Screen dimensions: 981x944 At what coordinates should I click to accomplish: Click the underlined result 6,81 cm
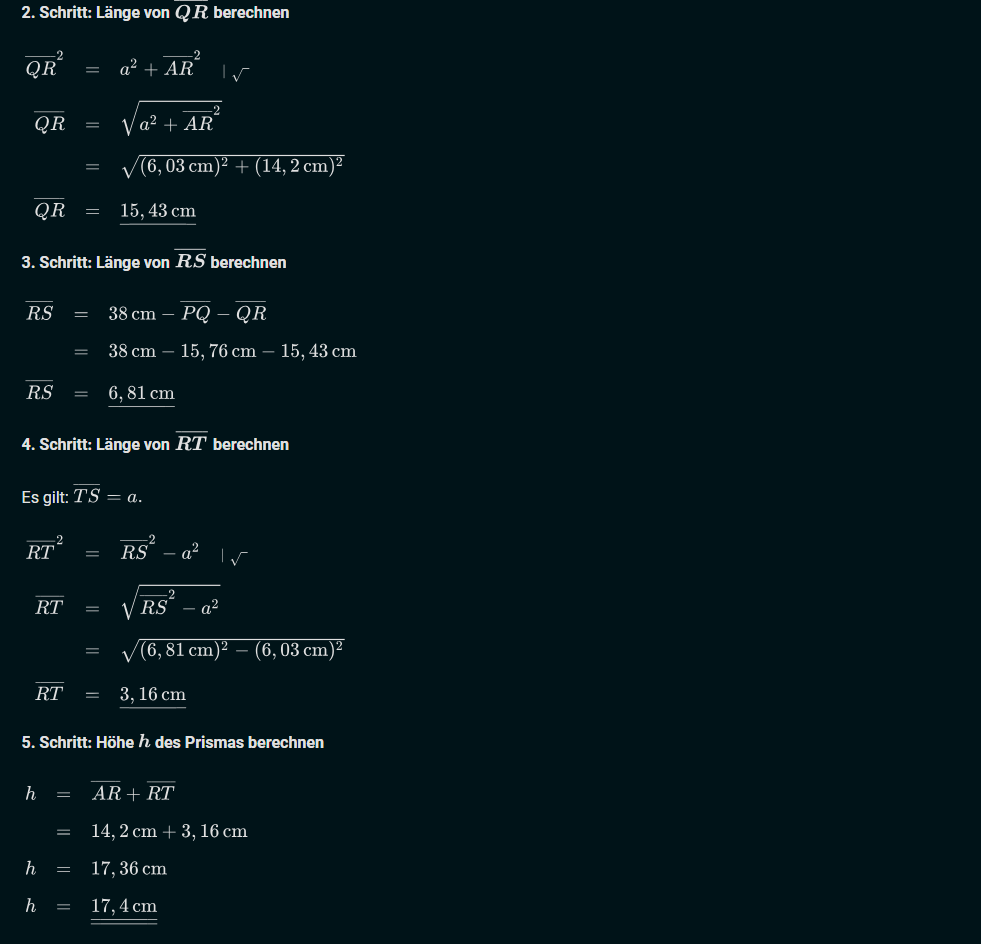point(141,393)
